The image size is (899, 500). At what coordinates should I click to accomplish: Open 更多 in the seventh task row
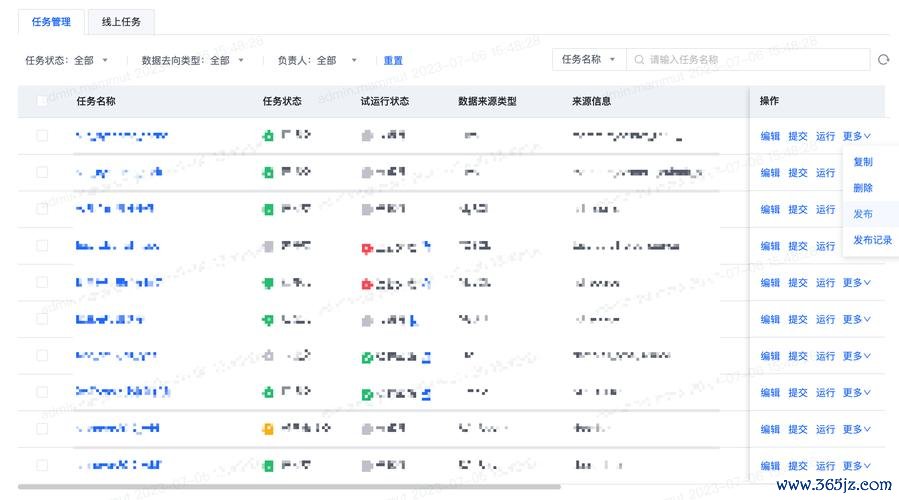click(x=857, y=356)
